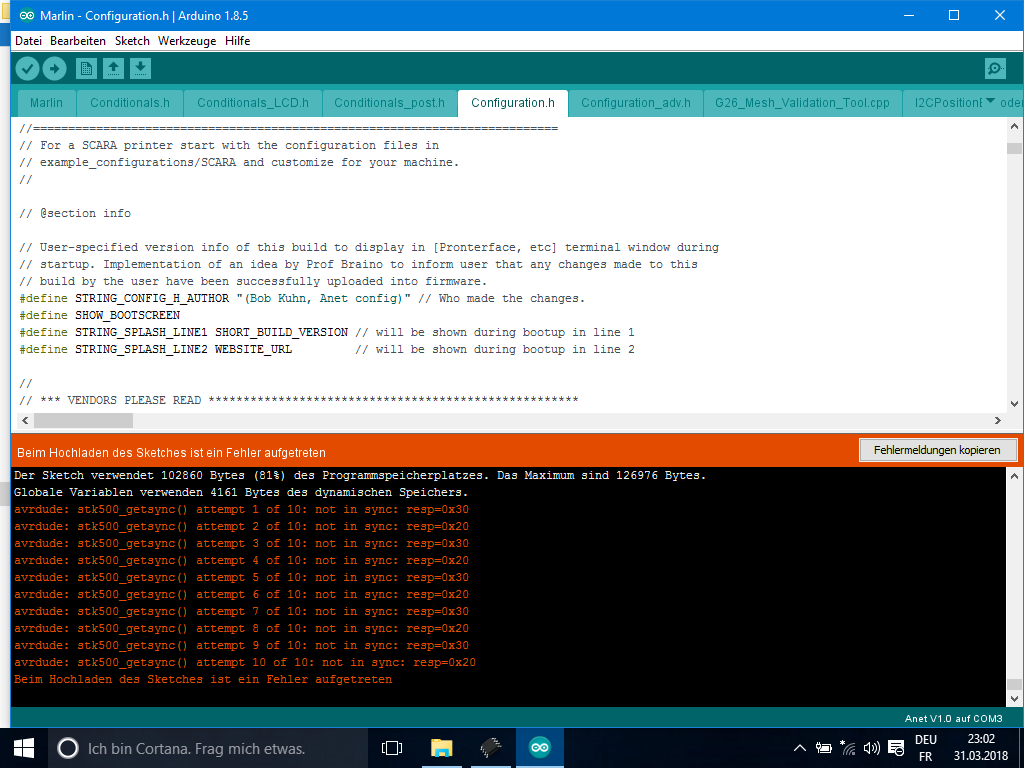Image resolution: width=1024 pixels, height=768 pixels.
Task: Click the 'attempt 10 of 10' error line
Action: pyautogui.click(x=245, y=662)
